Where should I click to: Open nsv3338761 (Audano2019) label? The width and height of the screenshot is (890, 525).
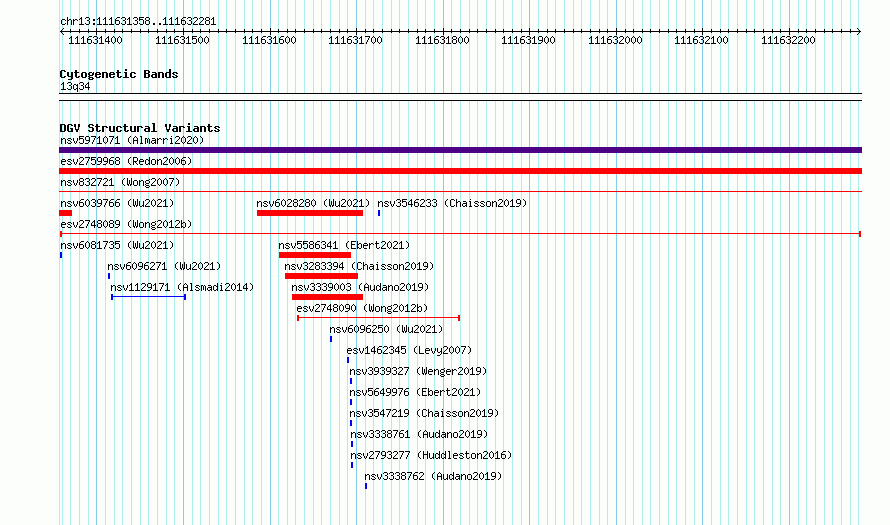coord(419,434)
